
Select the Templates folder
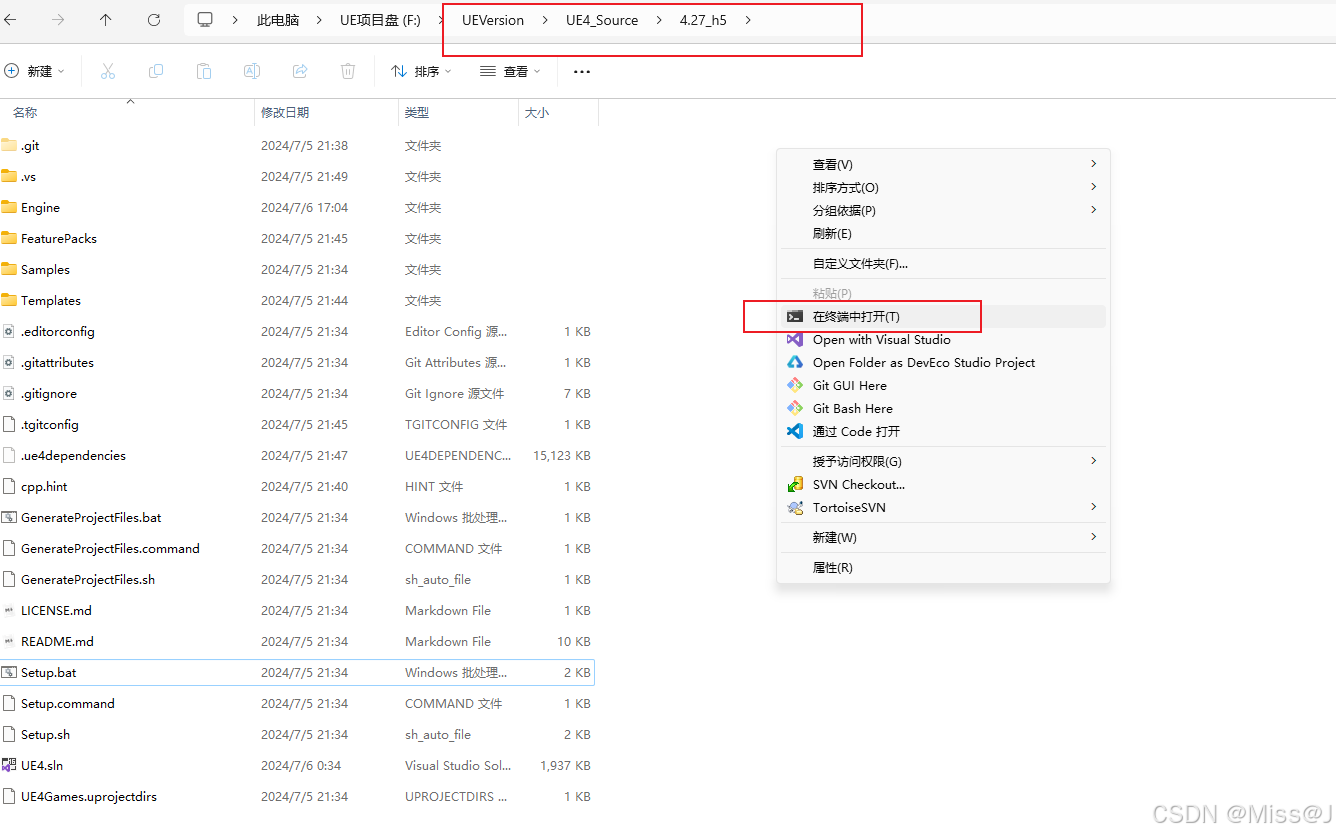pyautogui.click(x=297, y=300)
